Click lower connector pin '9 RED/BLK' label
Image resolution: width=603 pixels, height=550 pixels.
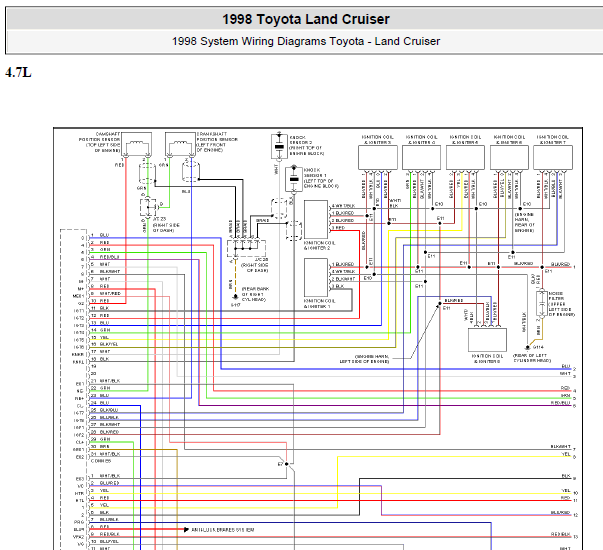click(x=105, y=534)
